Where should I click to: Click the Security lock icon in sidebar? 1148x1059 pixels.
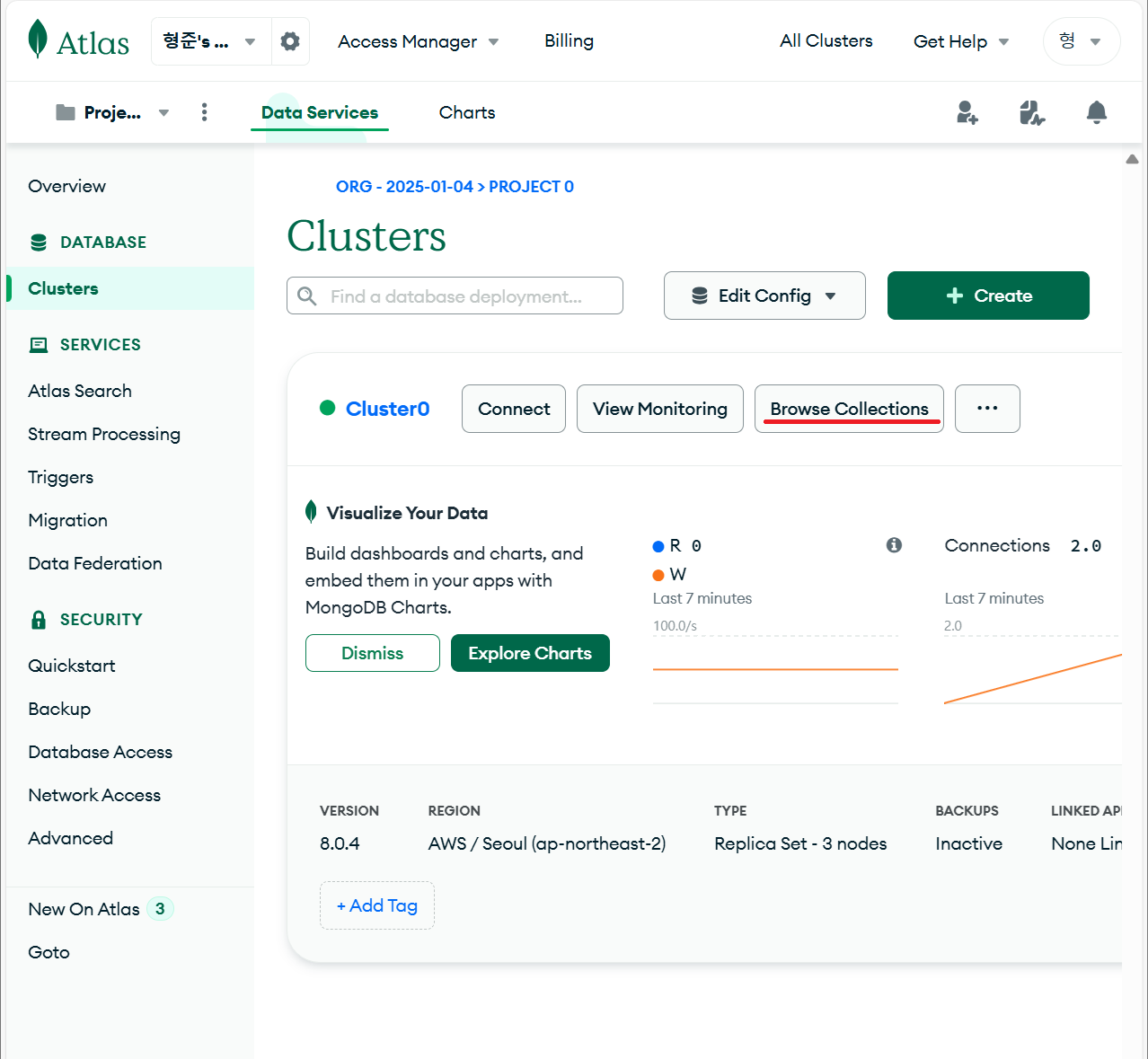click(39, 620)
